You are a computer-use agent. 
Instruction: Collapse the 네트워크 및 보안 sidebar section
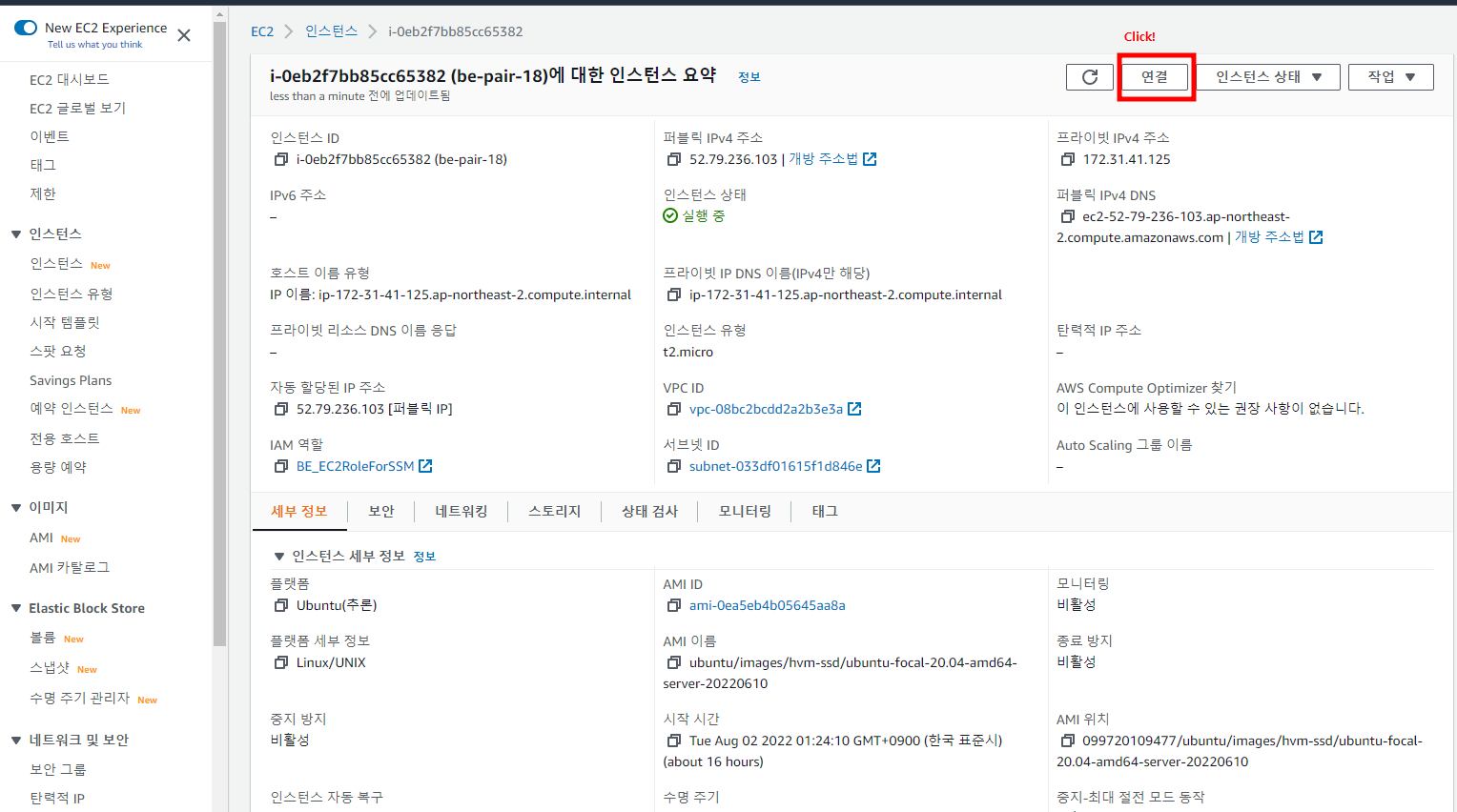pos(16,741)
